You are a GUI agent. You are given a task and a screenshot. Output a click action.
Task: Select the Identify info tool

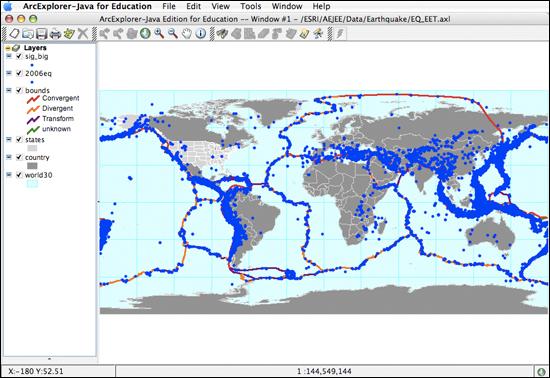[x=200, y=34]
